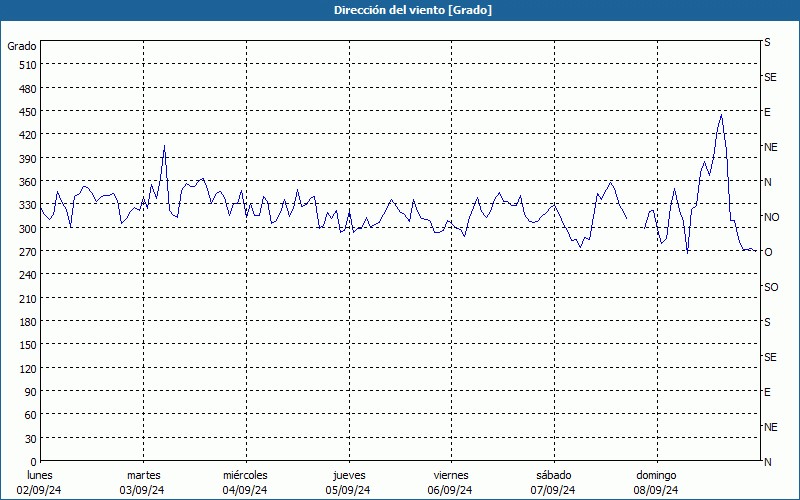Click the 240 value on the degree axis
Viewport: 800px width, 500px height.
(x=28, y=276)
